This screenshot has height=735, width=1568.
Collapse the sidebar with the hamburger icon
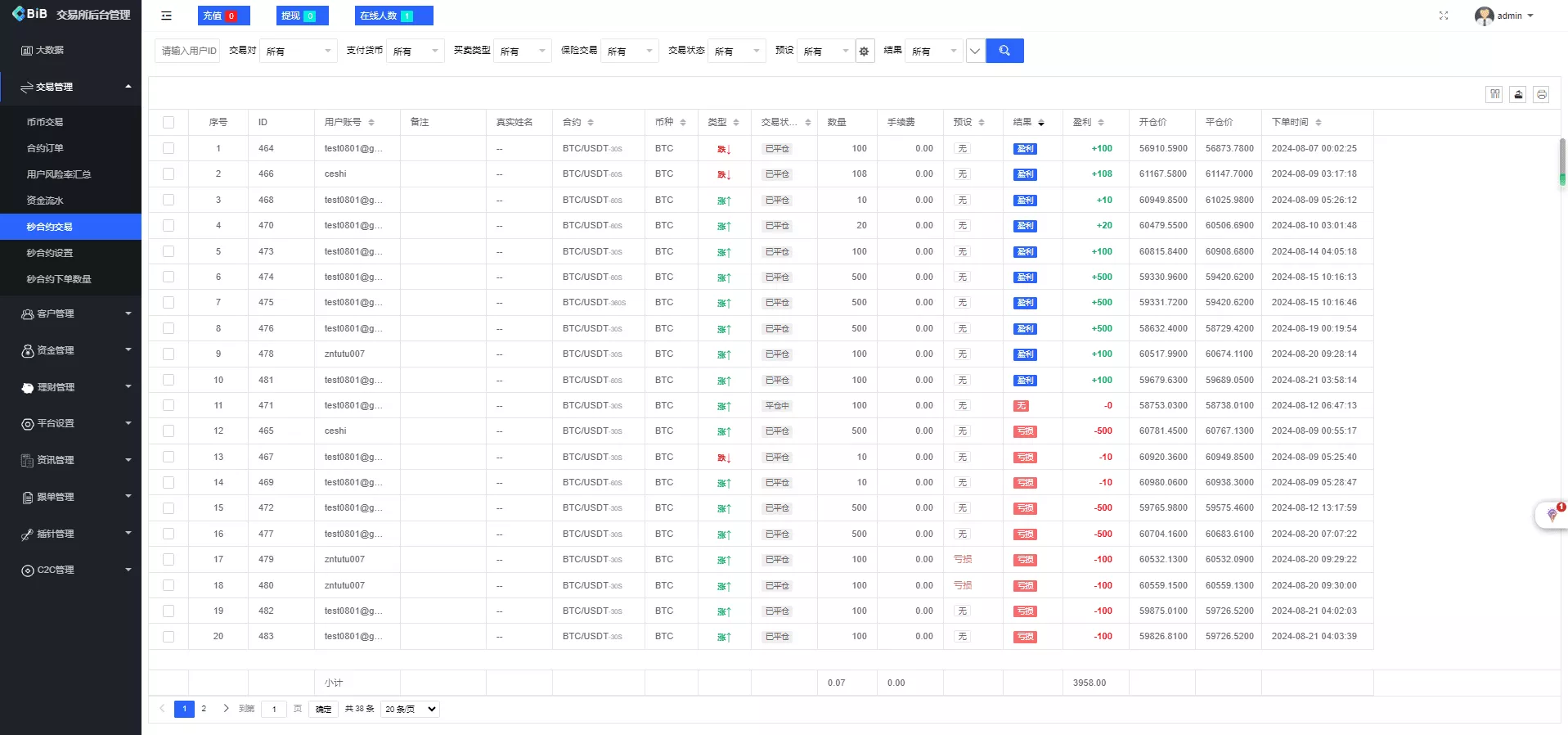[x=166, y=16]
